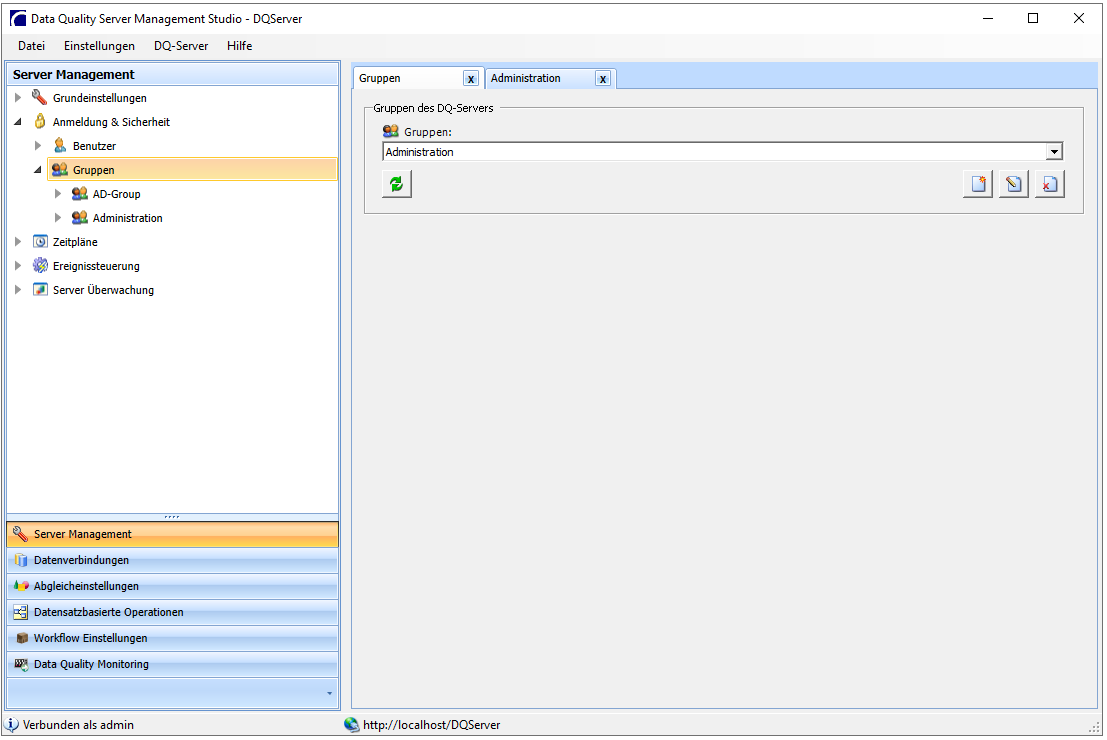The width and height of the screenshot is (1107, 740).
Task: Open the Data Quality Monitoring section
Action: (172, 664)
